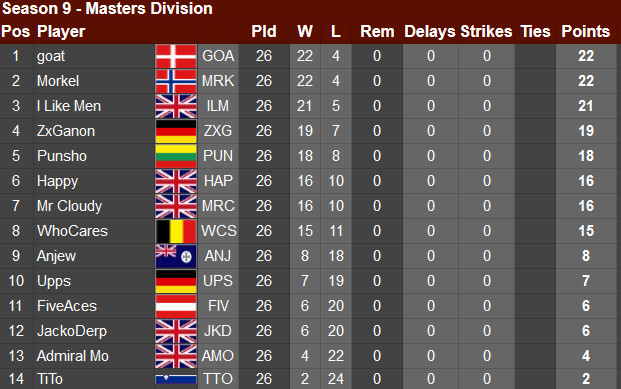This screenshot has height=389, width=621.
Task: Click the Delays column header
Action: [x=430, y=31]
